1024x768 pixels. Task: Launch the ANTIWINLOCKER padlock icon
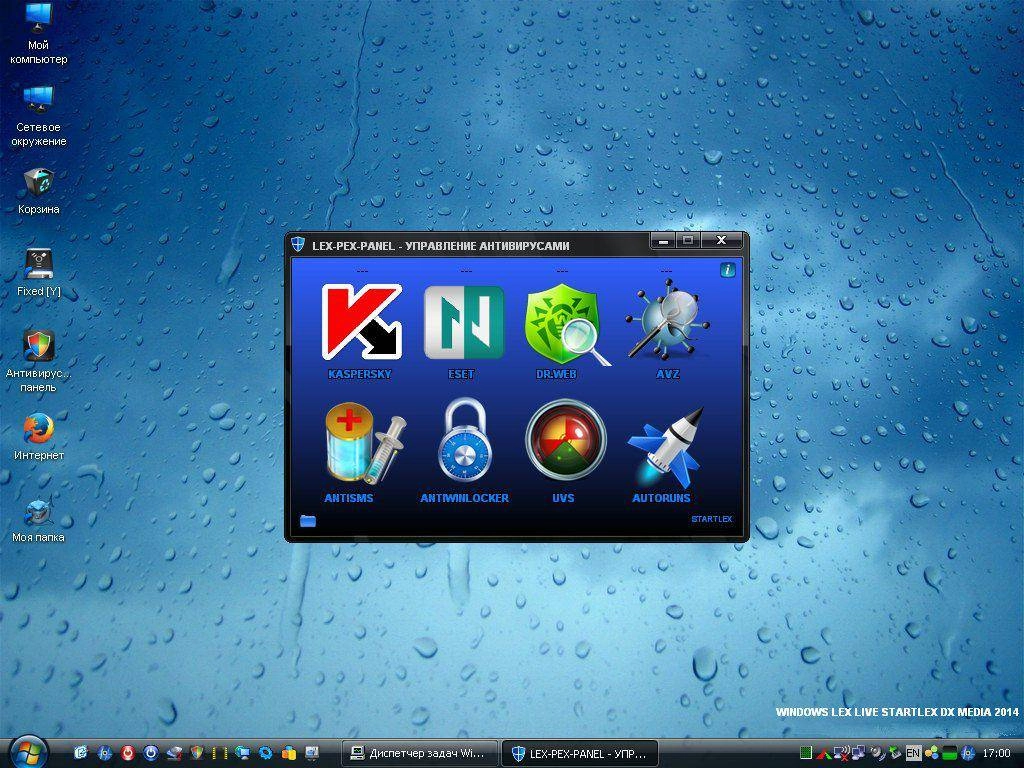[x=465, y=439]
